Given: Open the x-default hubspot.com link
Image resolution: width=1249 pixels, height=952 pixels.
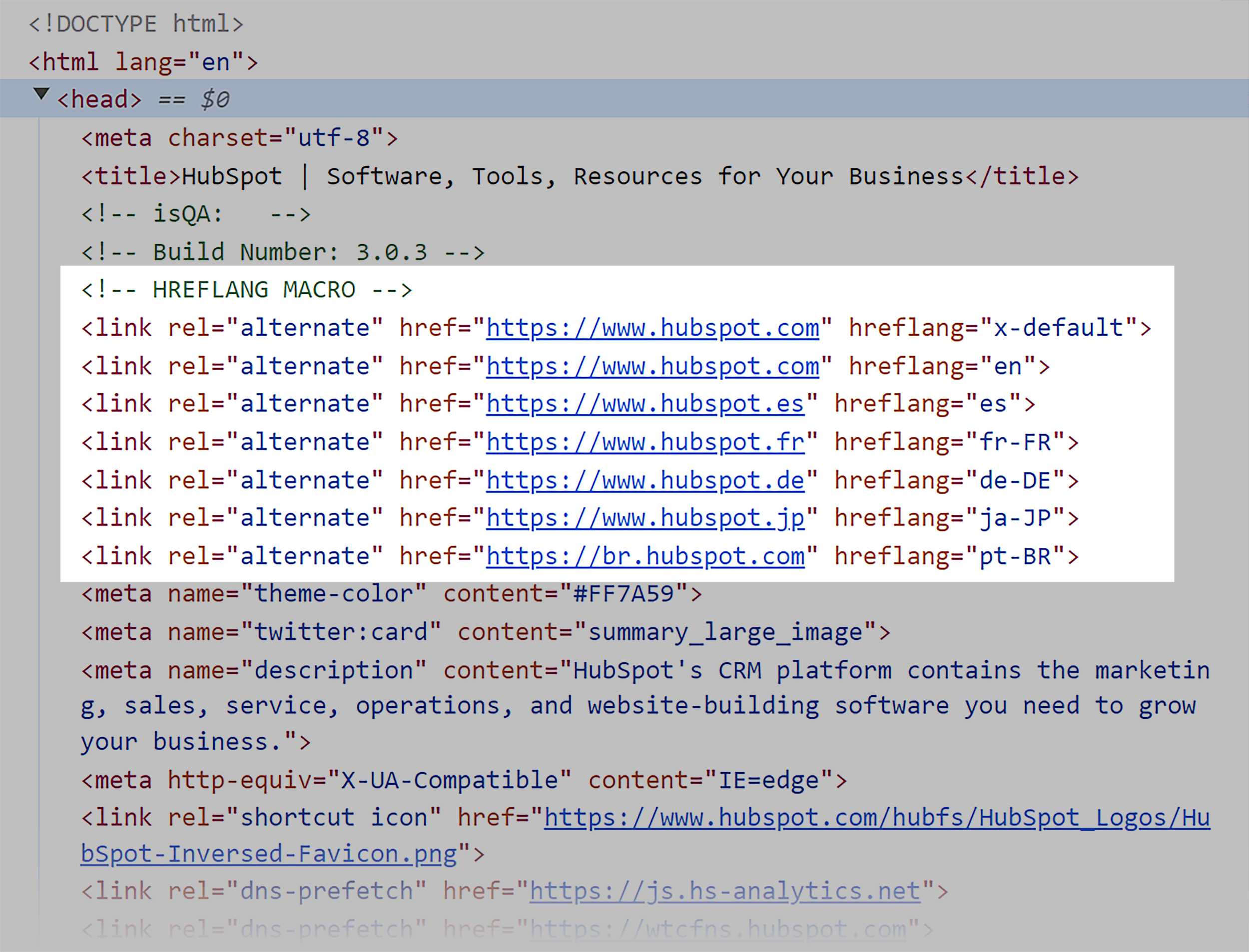Looking at the screenshot, I should tap(653, 328).
